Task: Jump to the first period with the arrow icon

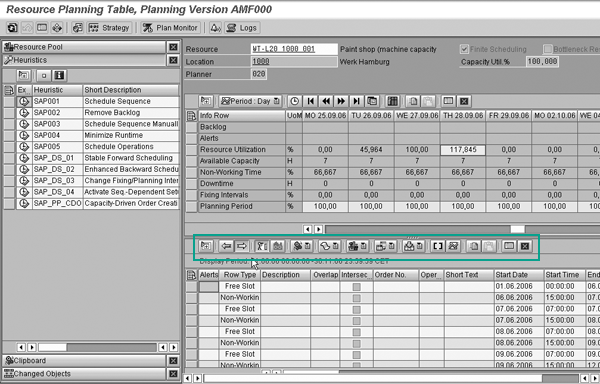Action: coord(310,101)
